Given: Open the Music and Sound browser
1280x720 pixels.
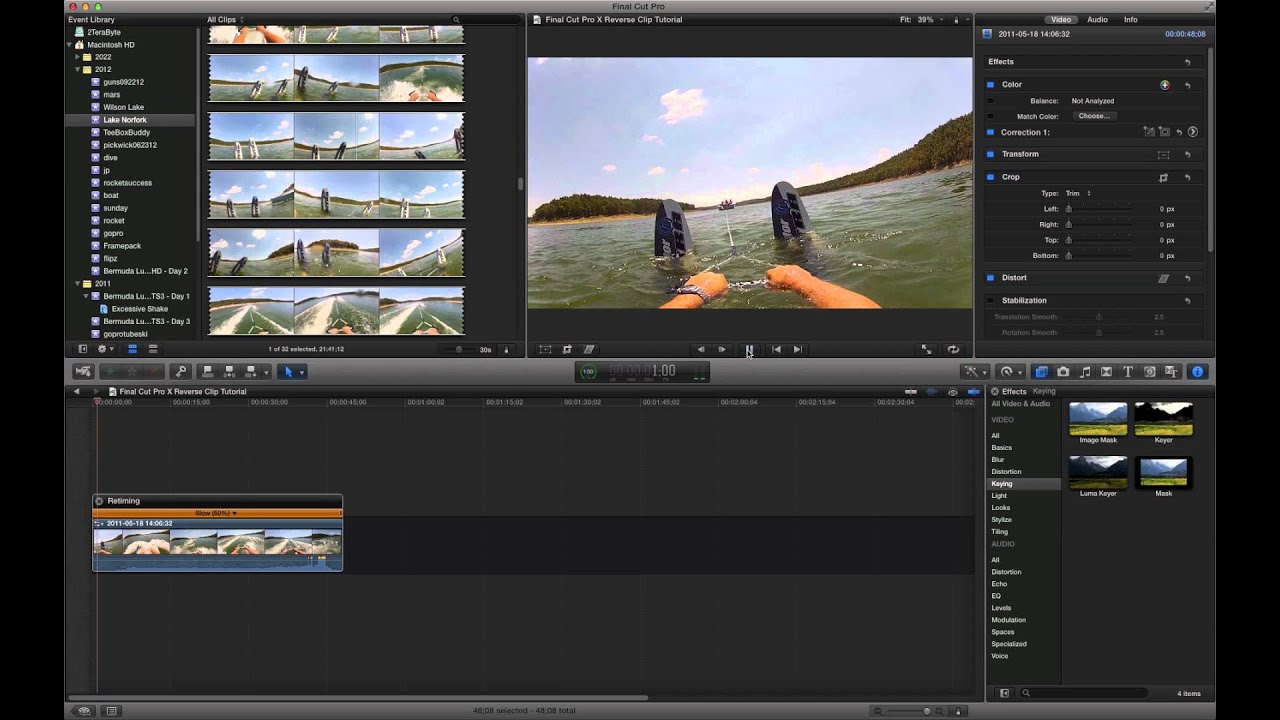Looking at the screenshot, I should click(1085, 371).
